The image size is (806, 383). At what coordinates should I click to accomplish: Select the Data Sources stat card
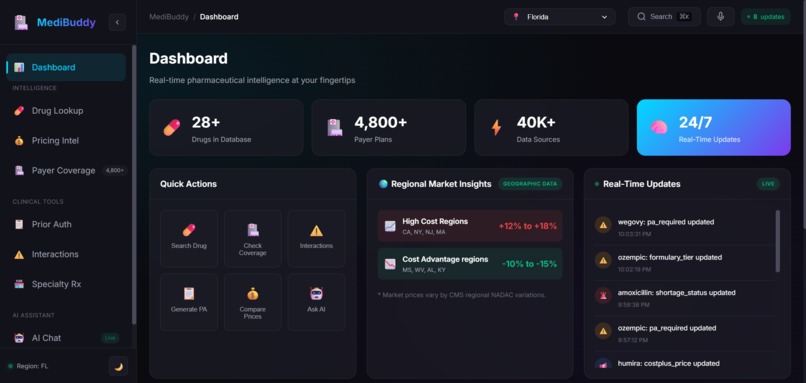point(551,127)
